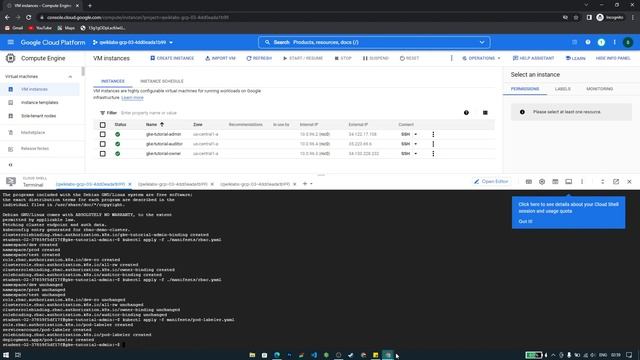This screenshot has height=360, width=640.
Task: Open the notifications bell icon in header
Action: point(601,42)
